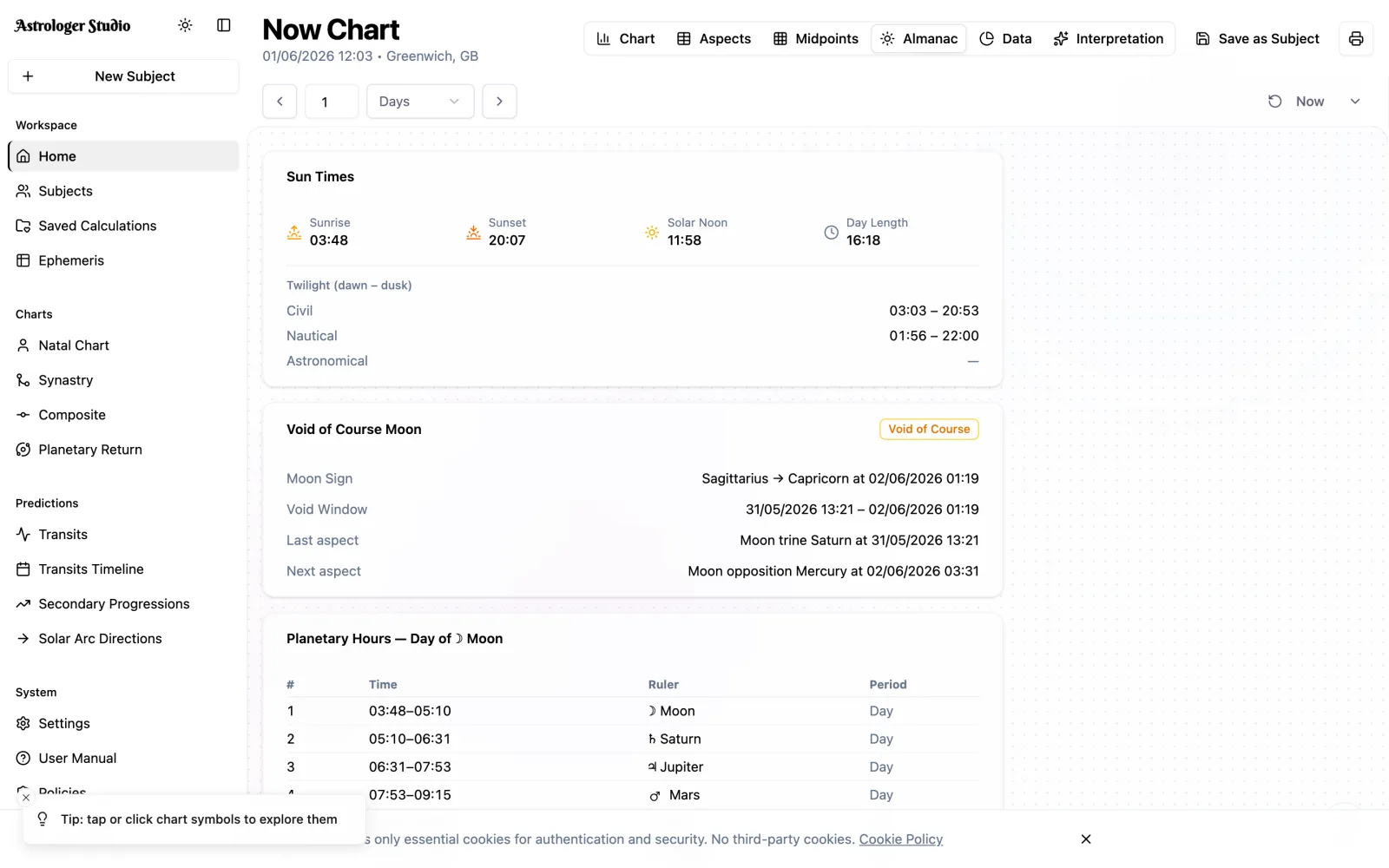Click the Solar Arc Directions arrow icon
The image size is (1389, 868).
tap(23, 639)
